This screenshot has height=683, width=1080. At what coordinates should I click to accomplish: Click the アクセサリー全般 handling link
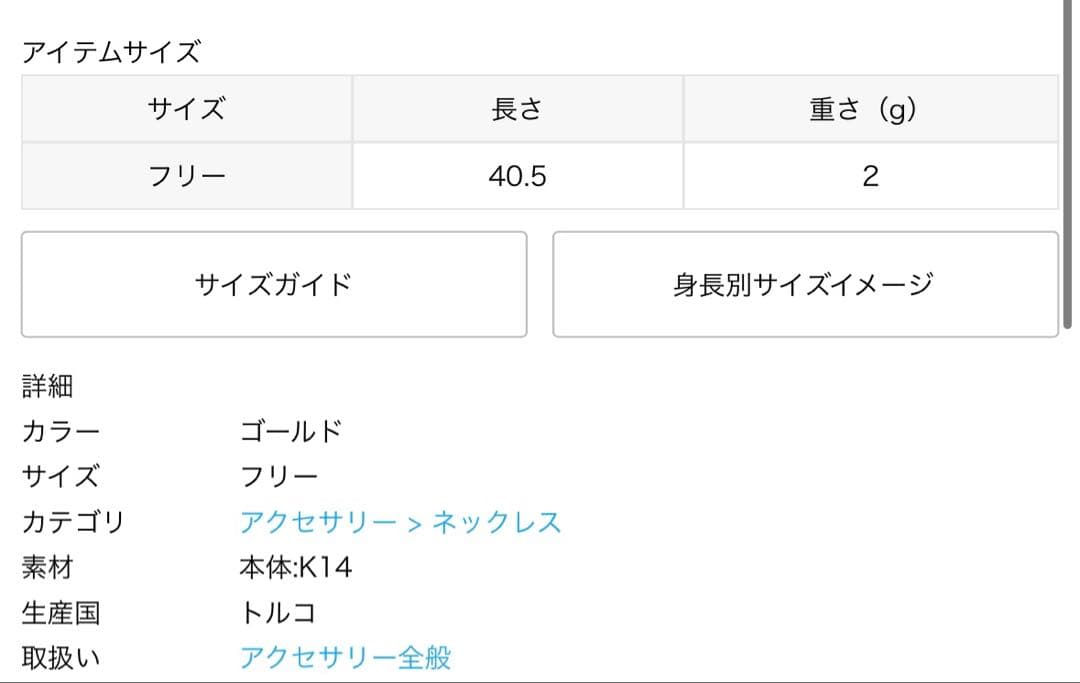345,658
